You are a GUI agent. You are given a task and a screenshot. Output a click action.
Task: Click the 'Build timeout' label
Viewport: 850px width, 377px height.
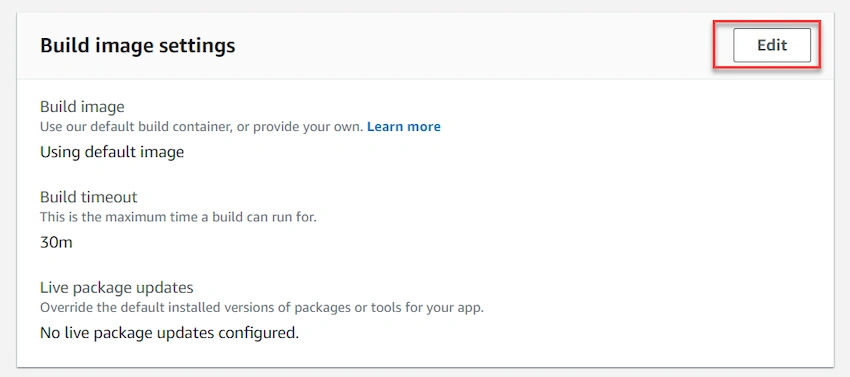89,196
